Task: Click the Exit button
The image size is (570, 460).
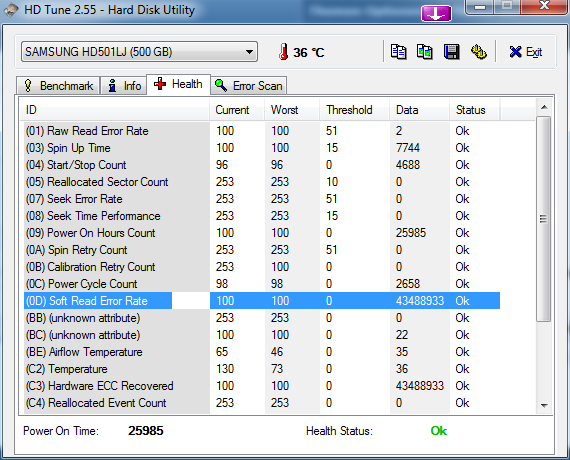Action: pyautogui.click(x=526, y=52)
